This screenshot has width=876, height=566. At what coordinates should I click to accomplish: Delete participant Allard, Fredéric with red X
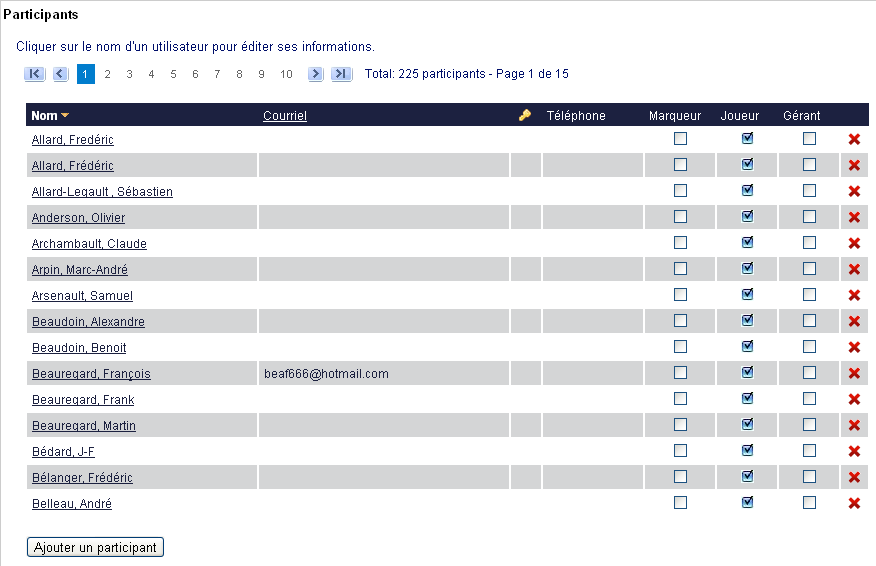854,139
